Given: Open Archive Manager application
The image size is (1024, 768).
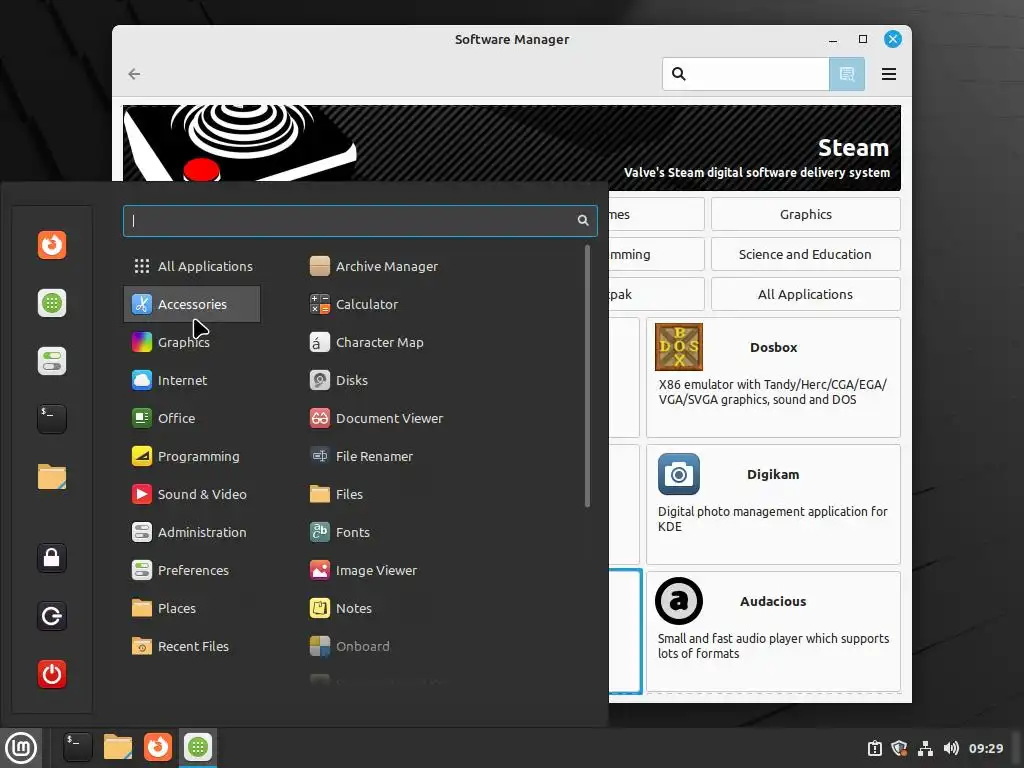Looking at the screenshot, I should tap(374, 266).
